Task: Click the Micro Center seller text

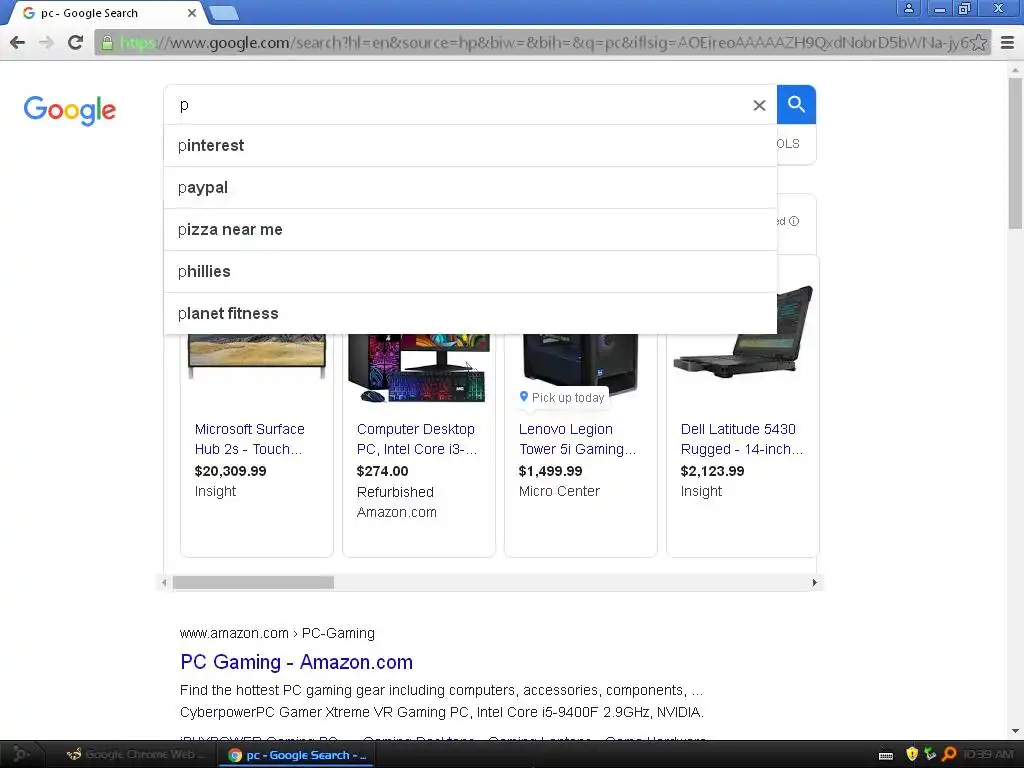Action: pyautogui.click(x=559, y=491)
